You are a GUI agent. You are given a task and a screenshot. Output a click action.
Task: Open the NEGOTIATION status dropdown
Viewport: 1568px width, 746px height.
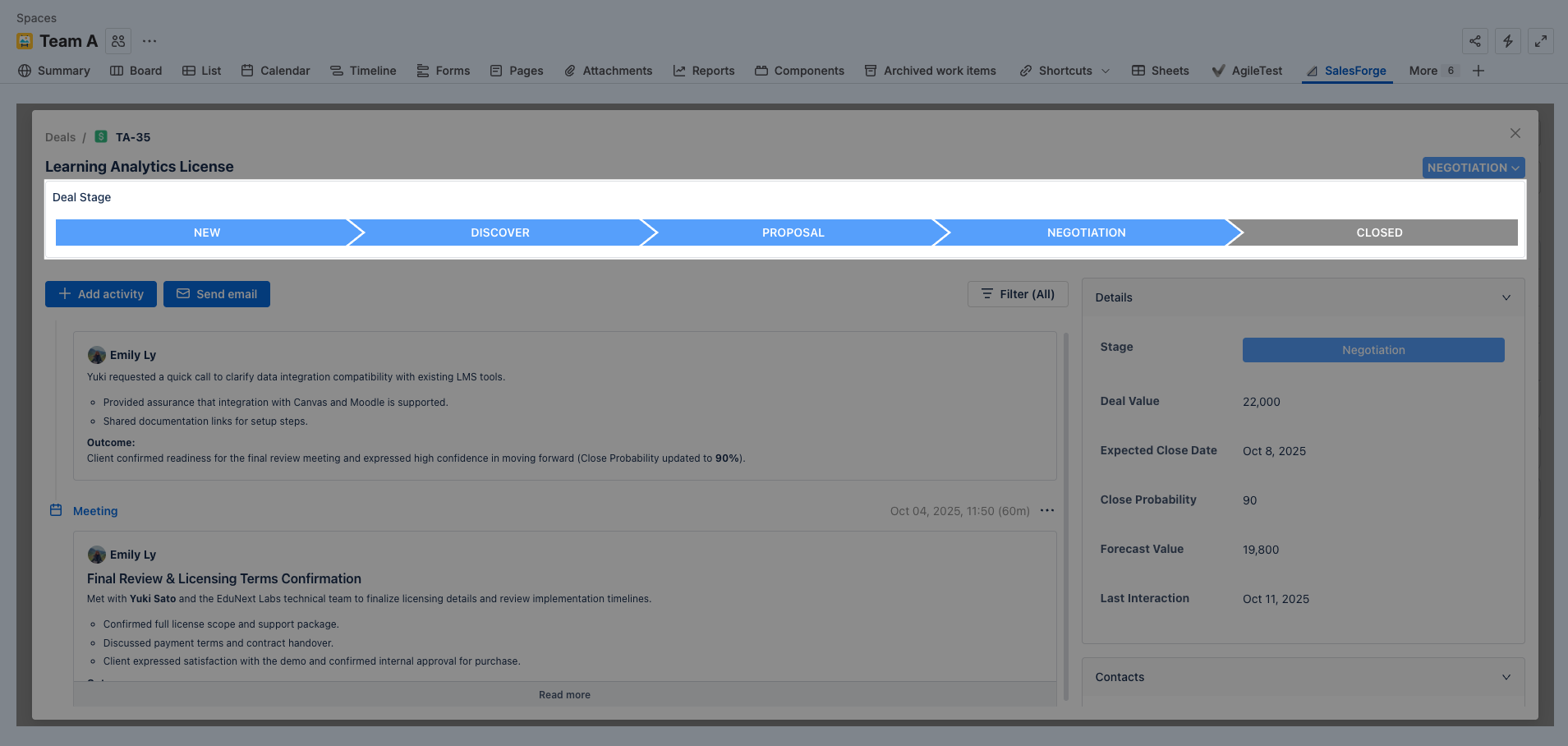point(1473,168)
